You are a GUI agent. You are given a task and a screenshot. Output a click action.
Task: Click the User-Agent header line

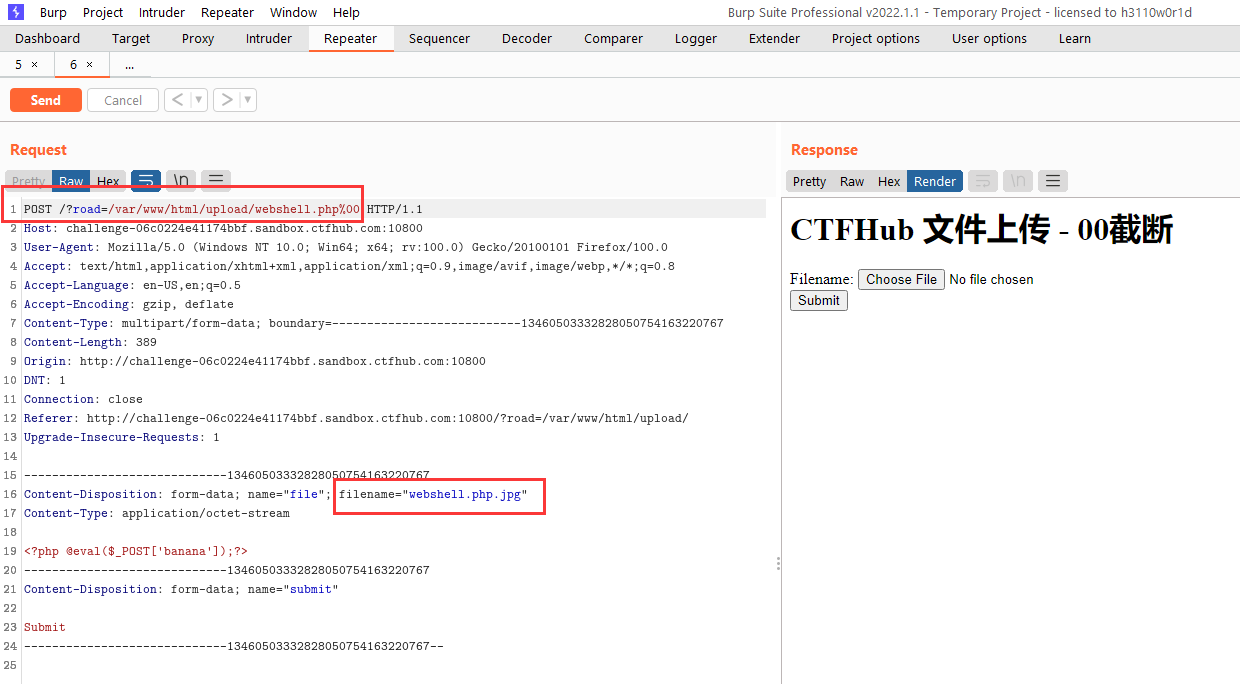pyautogui.click(x=346, y=247)
